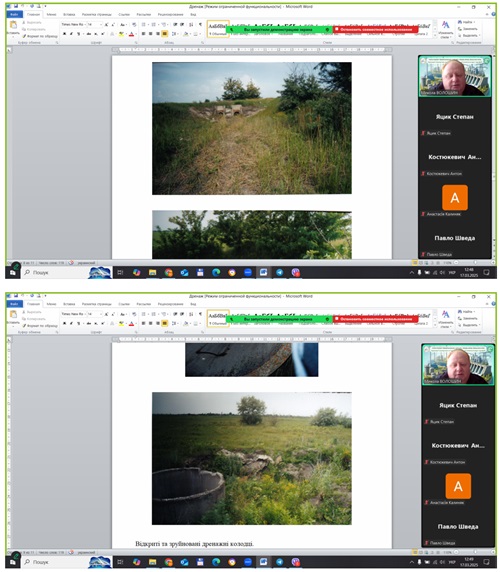This screenshot has height=572, width=500.
Task: Click strikethrough icon in upper screenshot ribbon
Action: click(x=89, y=34)
